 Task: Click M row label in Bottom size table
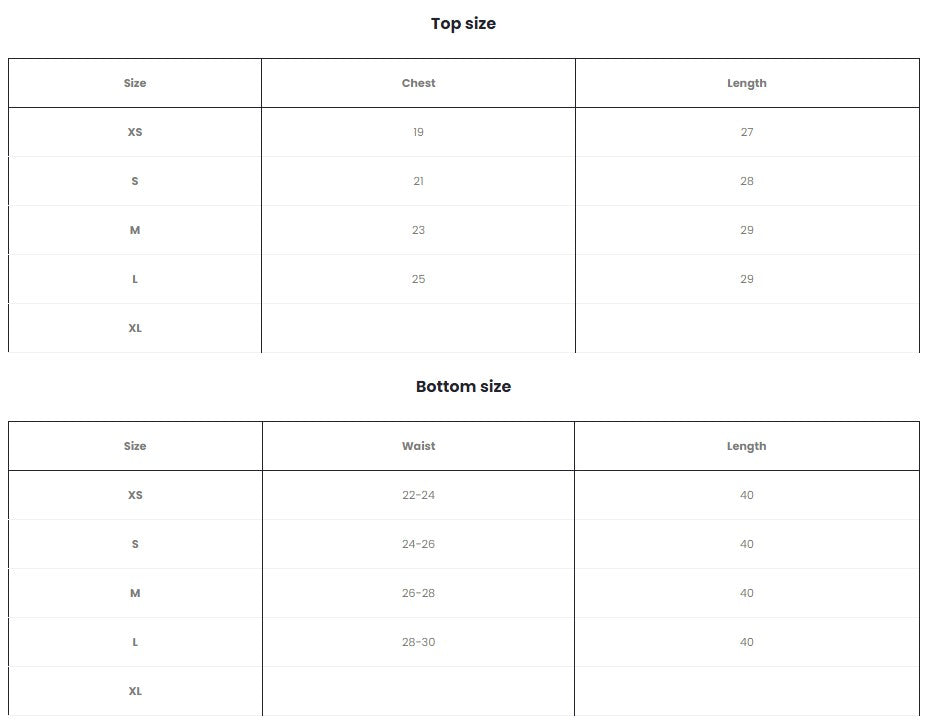click(x=135, y=593)
